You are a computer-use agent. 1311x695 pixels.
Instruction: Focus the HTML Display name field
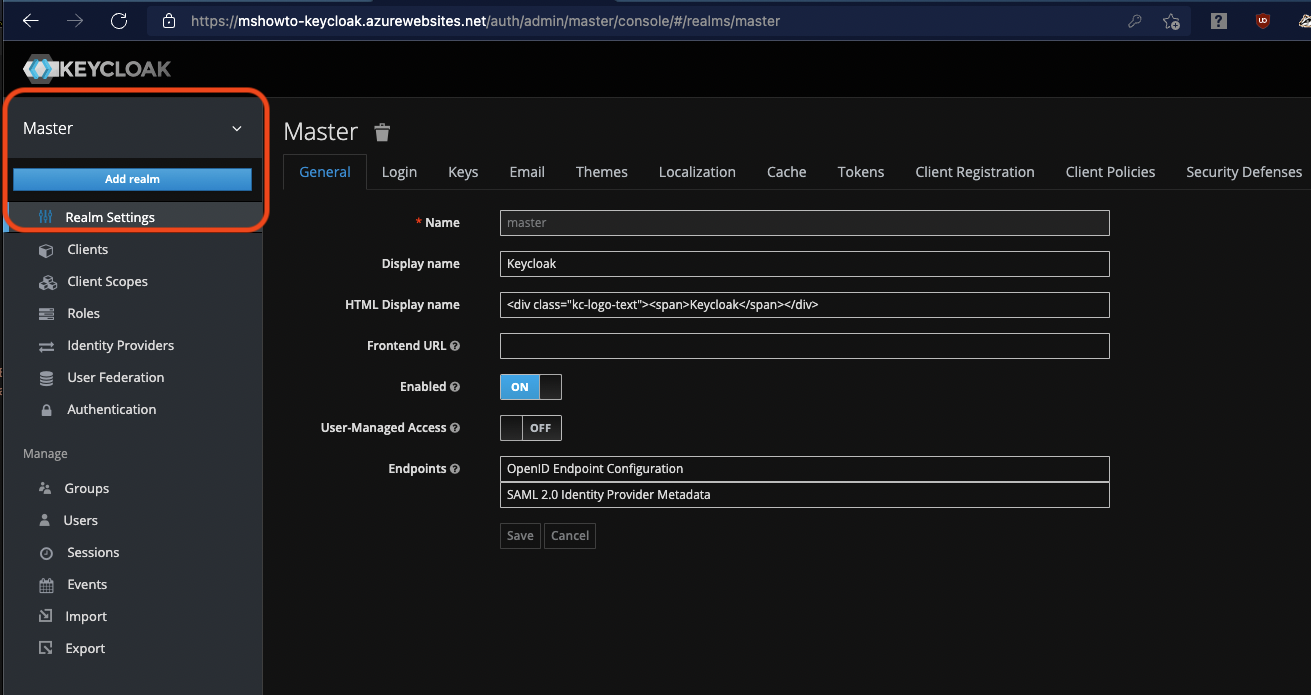(805, 305)
